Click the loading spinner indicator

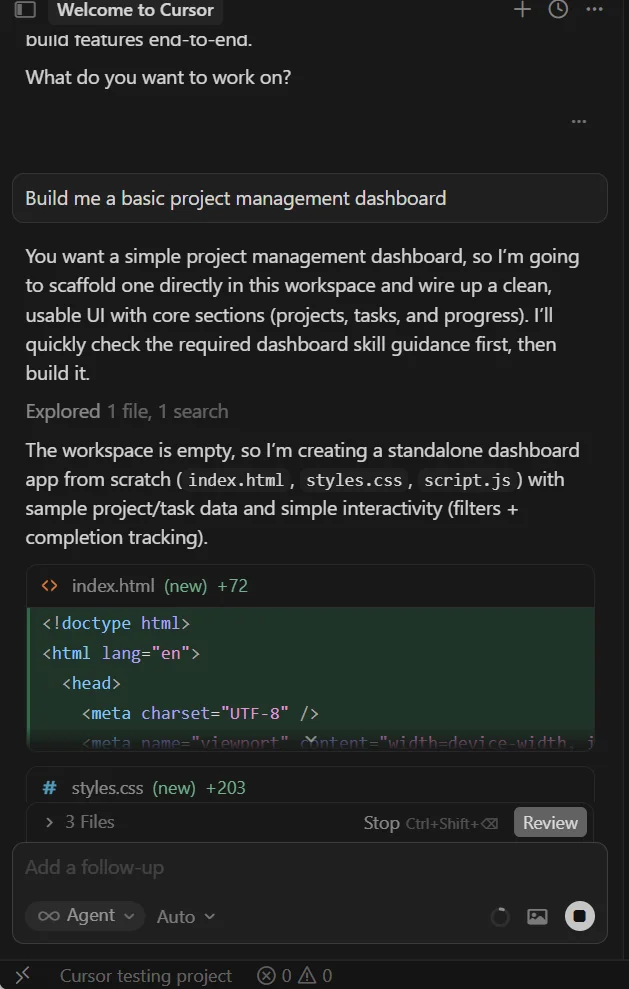[500, 916]
